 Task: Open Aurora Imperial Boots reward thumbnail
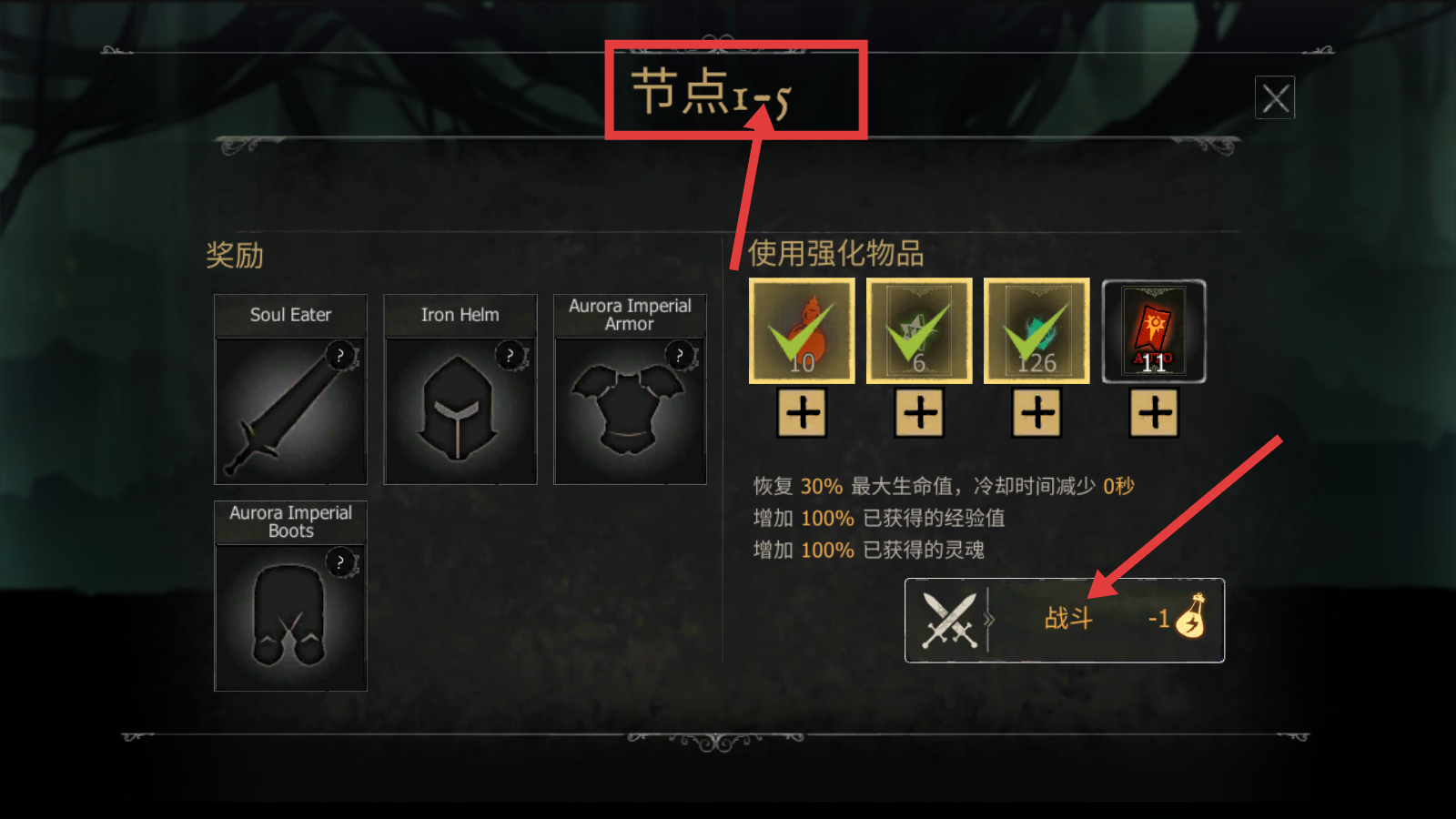pyautogui.click(x=290, y=618)
